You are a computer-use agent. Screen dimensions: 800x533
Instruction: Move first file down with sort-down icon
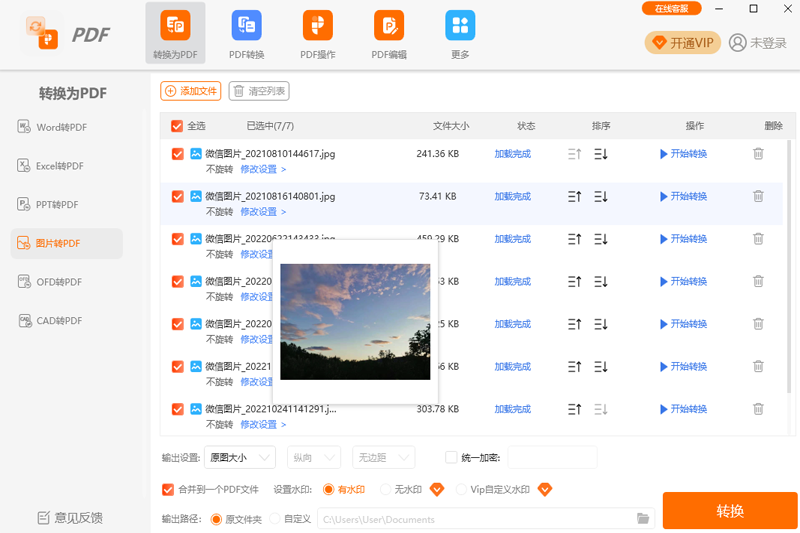click(x=601, y=154)
